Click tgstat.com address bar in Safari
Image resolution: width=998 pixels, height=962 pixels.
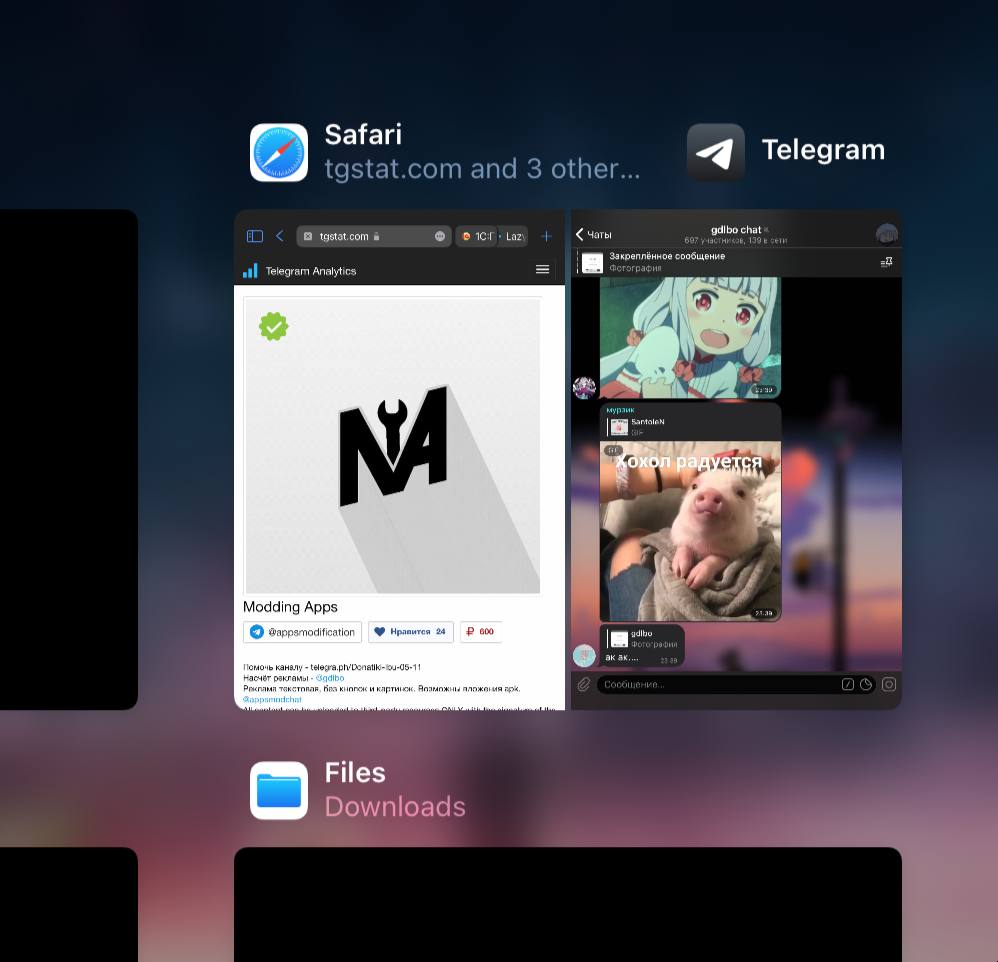(x=374, y=236)
